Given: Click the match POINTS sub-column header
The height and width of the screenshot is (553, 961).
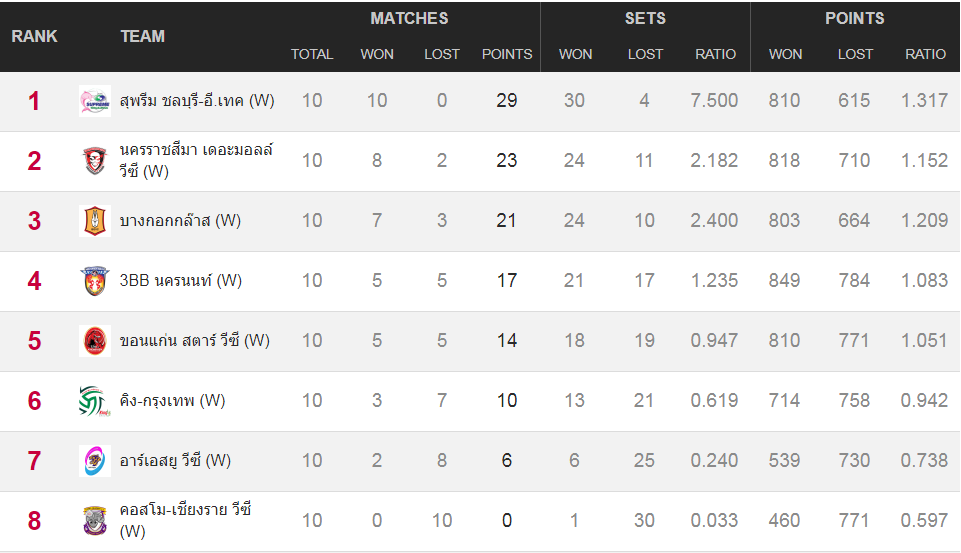Looking at the screenshot, I should (x=507, y=54).
